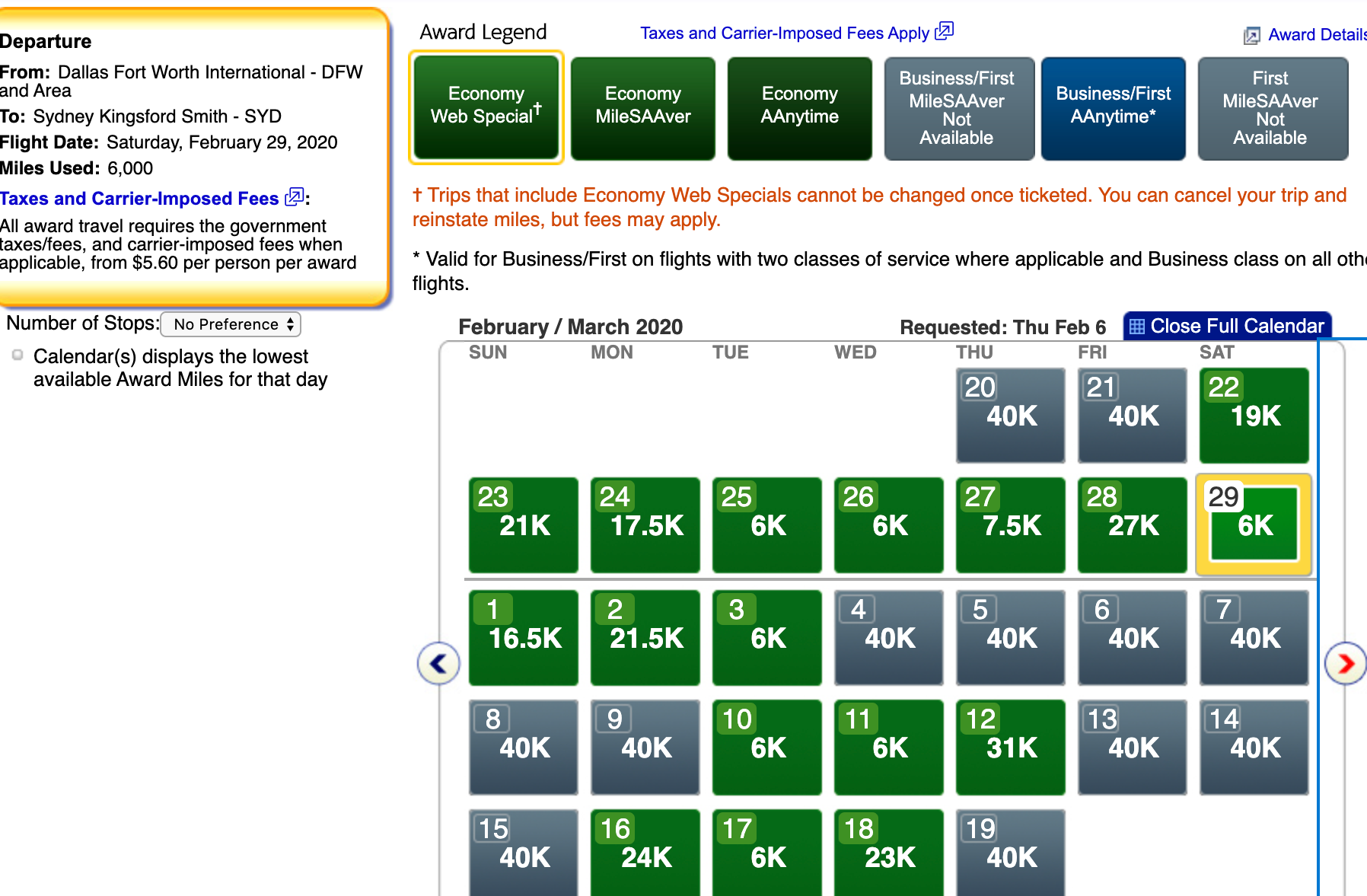Image resolution: width=1367 pixels, height=896 pixels.
Task: Advance calendar with red right arrow
Action: pos(1345,664)
